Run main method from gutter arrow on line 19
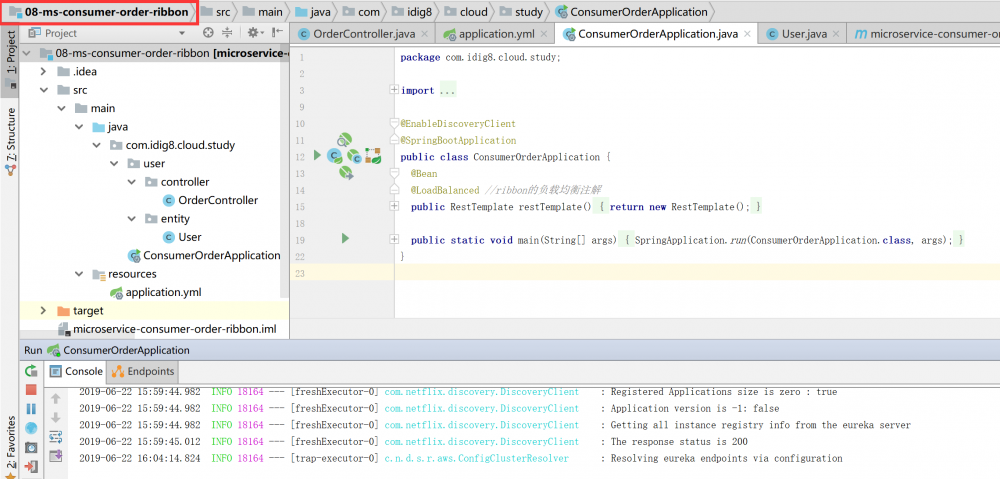 [x=345, y=239]
